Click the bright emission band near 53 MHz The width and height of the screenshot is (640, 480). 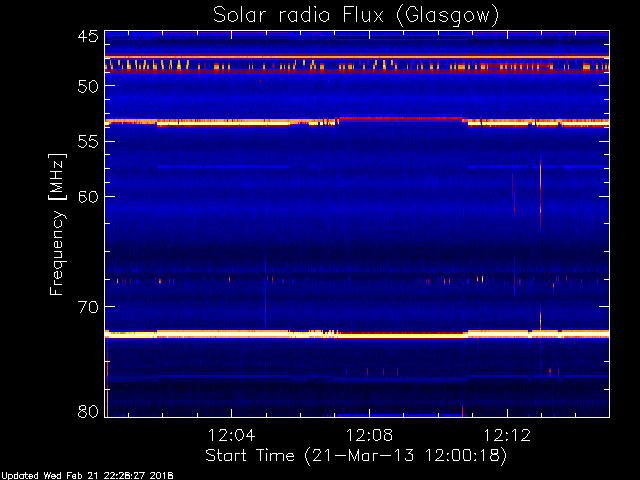coord(357,122)
